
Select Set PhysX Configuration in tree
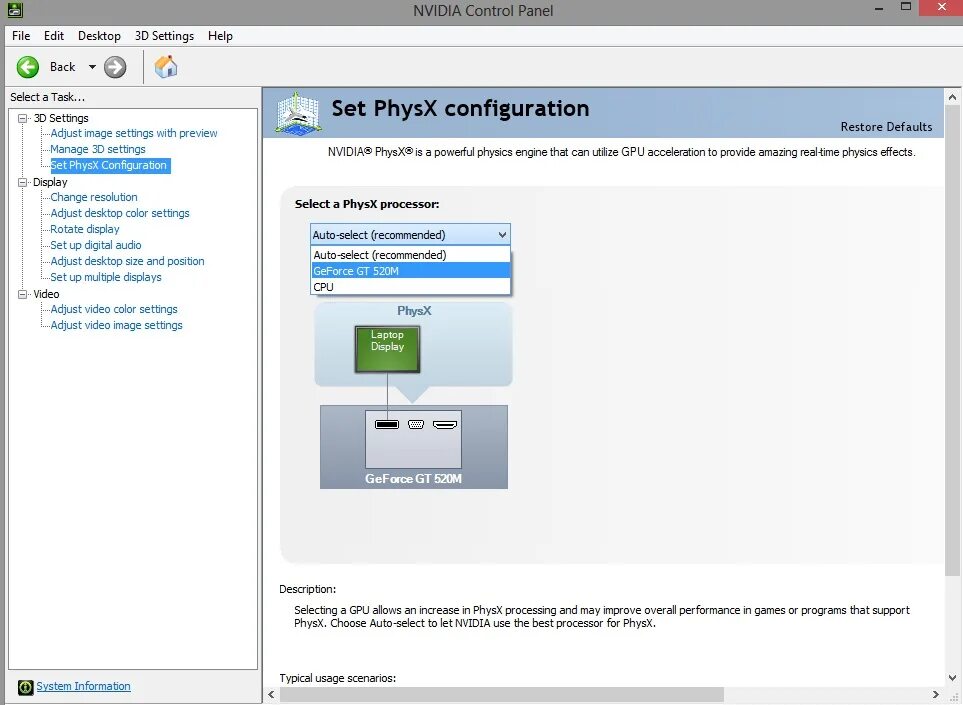coord(109,165)
